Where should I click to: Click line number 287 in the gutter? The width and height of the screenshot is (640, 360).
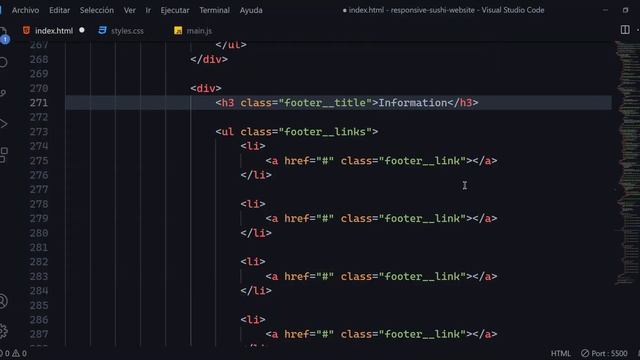39,334
